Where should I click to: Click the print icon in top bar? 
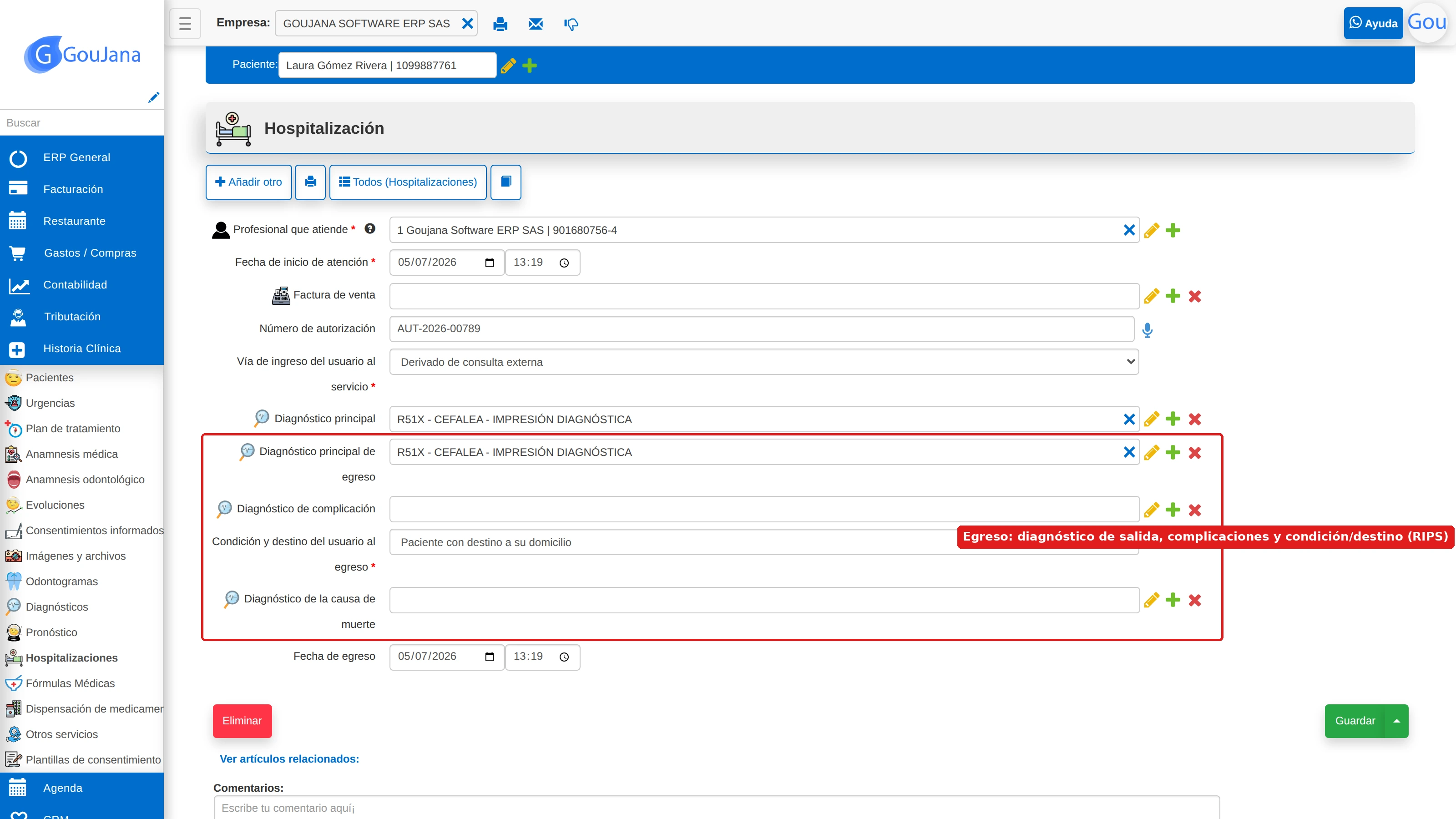coord(500,24)
